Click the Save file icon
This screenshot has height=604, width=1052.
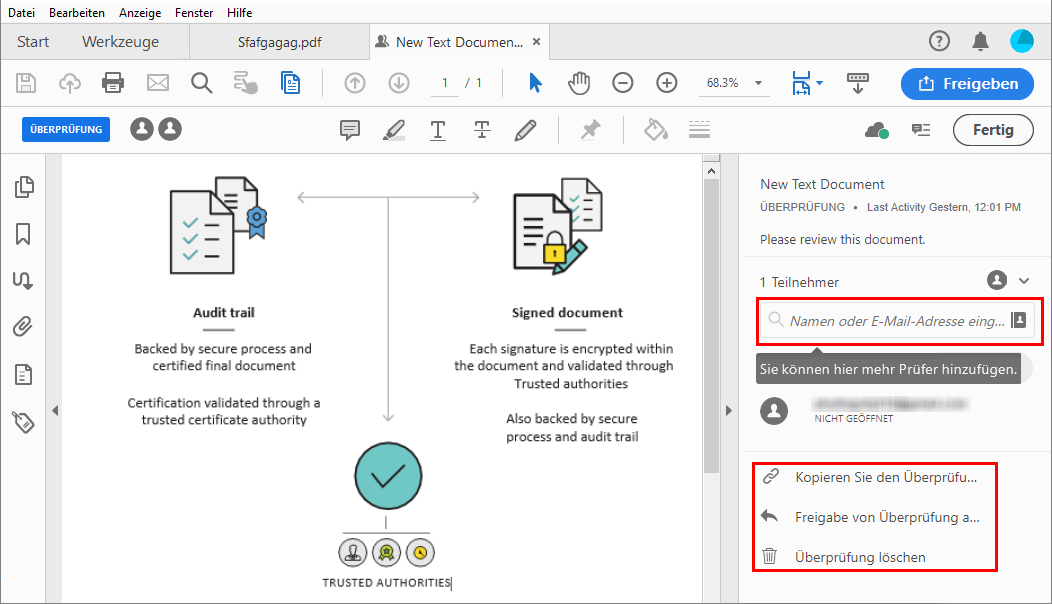25,83
